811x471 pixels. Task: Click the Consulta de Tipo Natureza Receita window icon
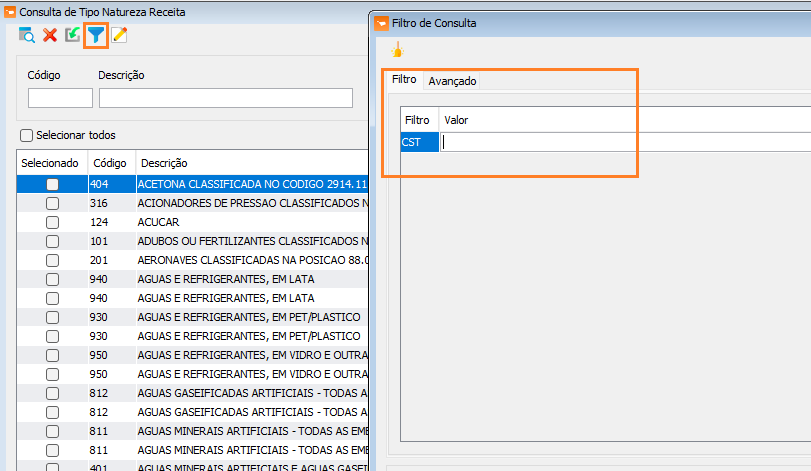click(10, 12)
